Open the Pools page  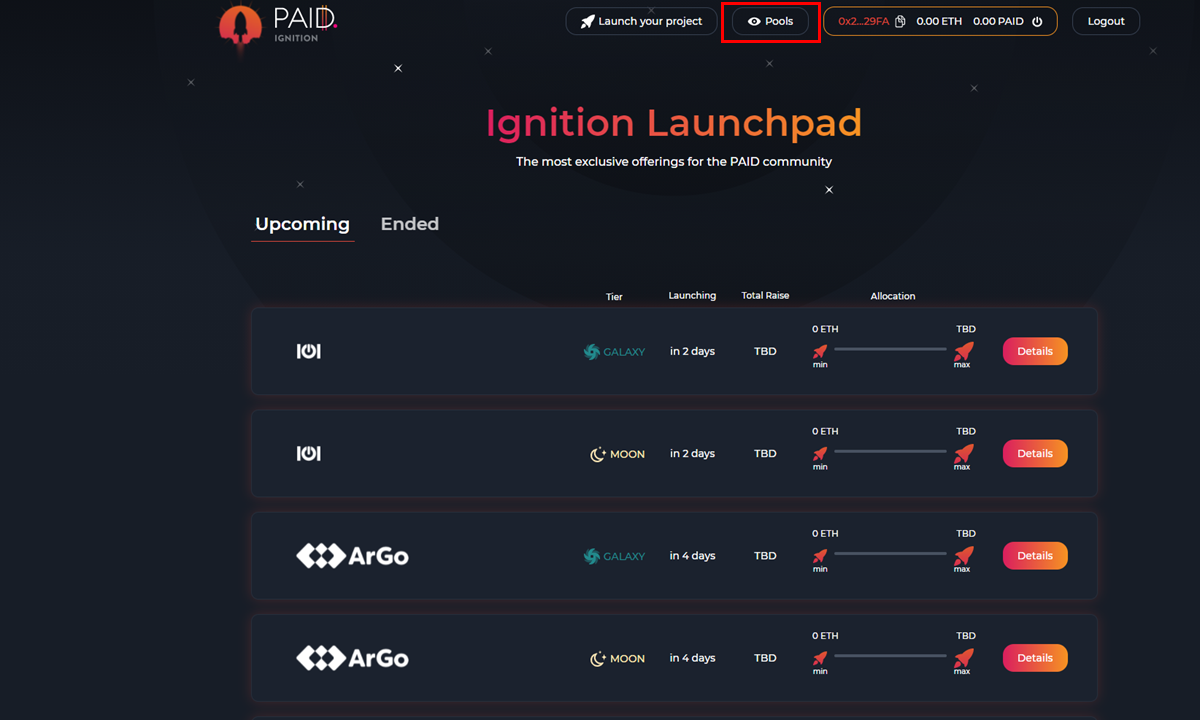click(x=770, y=21)
